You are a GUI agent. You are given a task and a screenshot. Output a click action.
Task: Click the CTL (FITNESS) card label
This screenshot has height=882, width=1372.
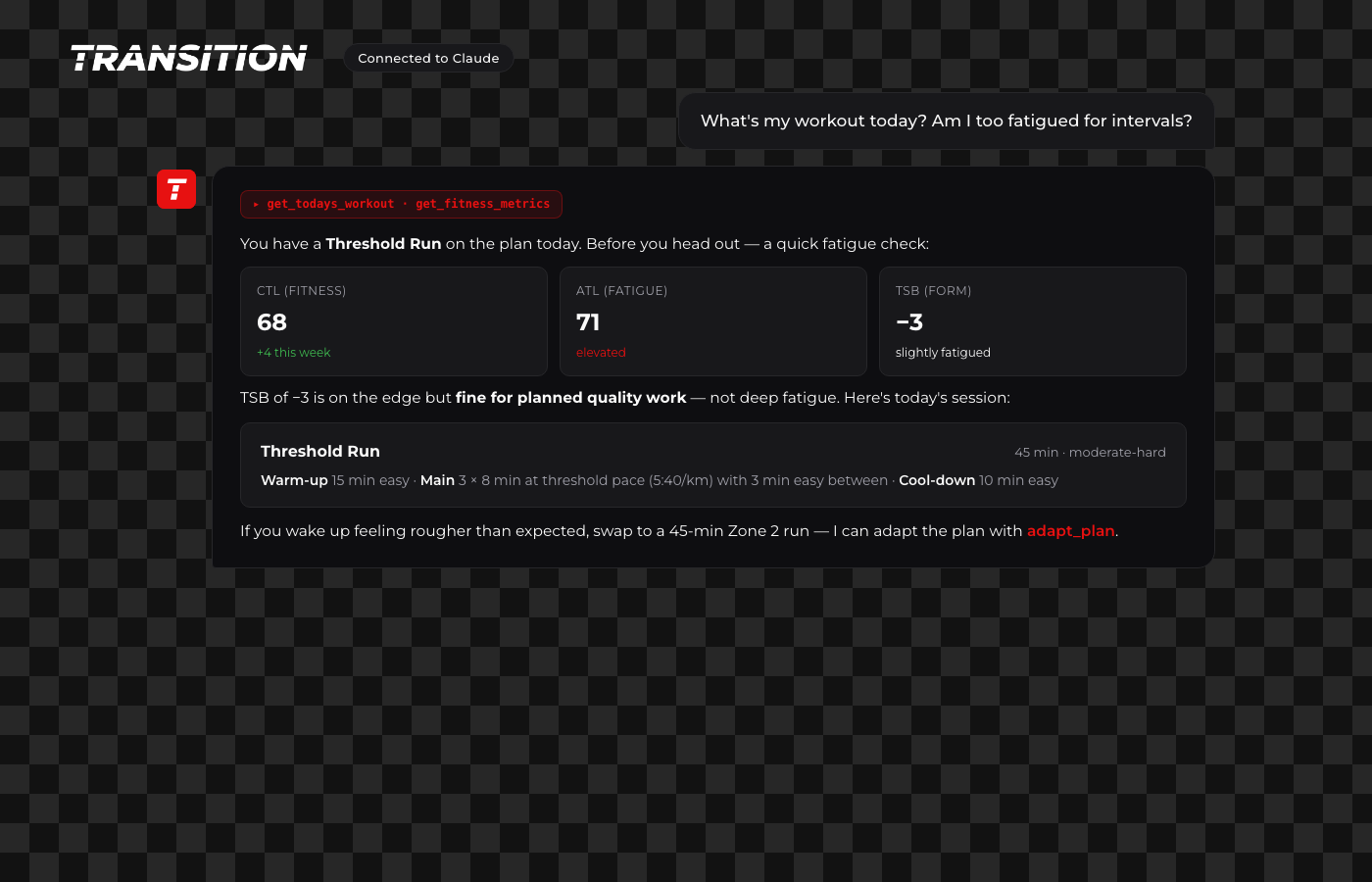coord(301,291)
